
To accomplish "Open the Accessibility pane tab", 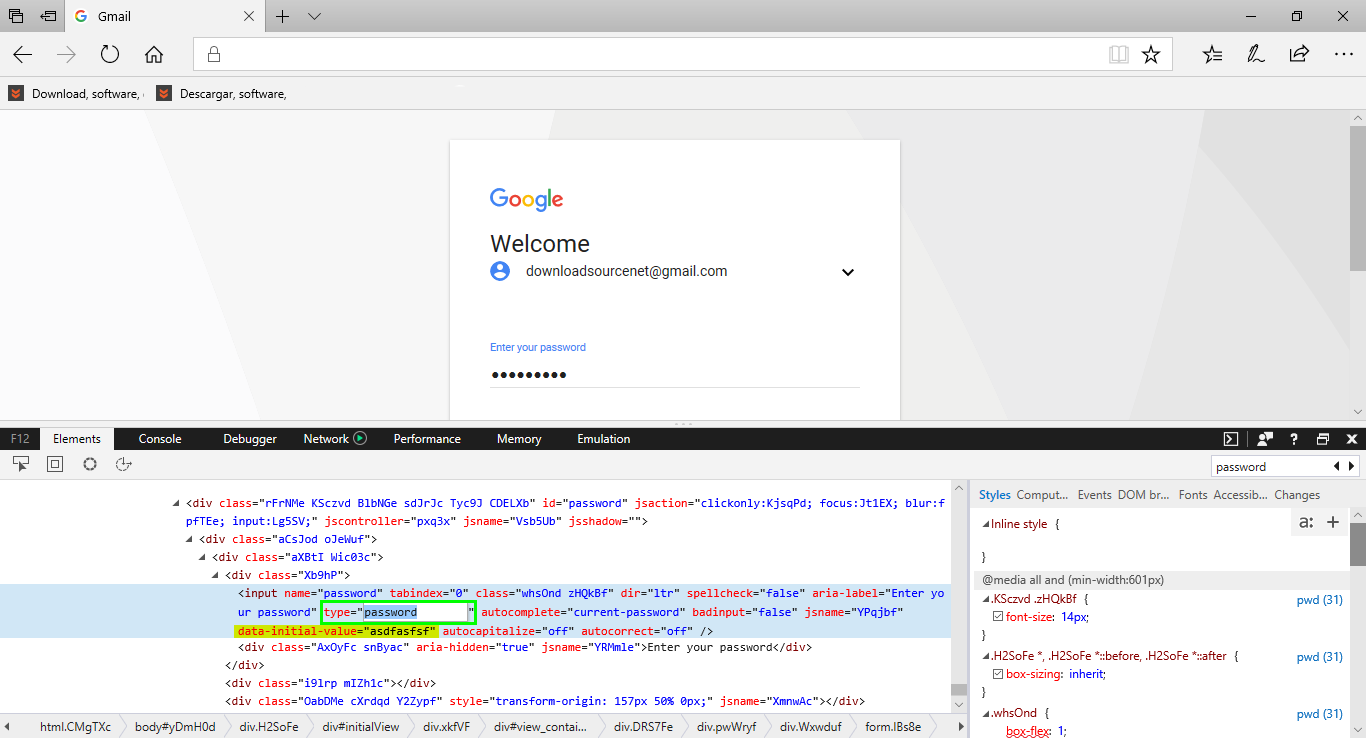I will point(1240,495).
